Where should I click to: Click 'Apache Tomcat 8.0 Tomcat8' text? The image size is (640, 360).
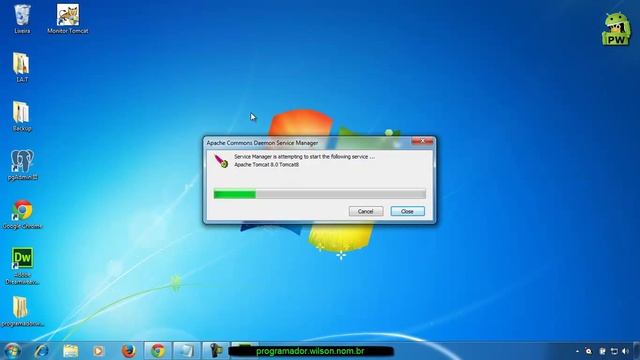(x=267, y=164)
